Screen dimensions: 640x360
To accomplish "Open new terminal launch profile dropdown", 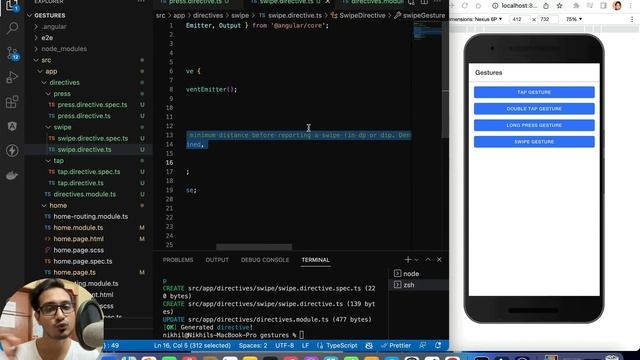I will click(x=416, y=260).
